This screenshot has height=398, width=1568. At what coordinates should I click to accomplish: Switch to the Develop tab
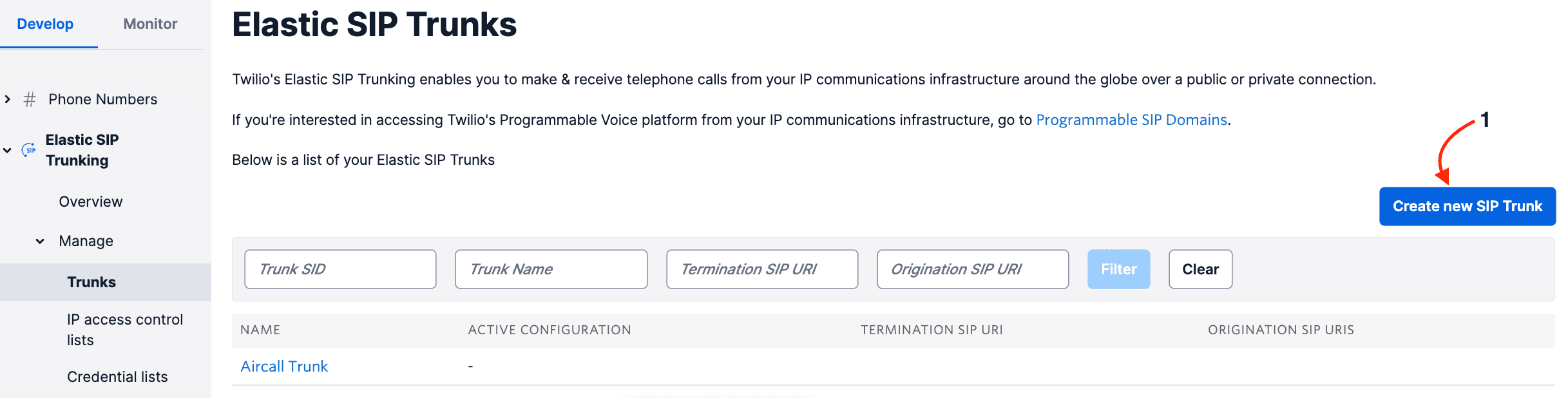pos(45,24)
